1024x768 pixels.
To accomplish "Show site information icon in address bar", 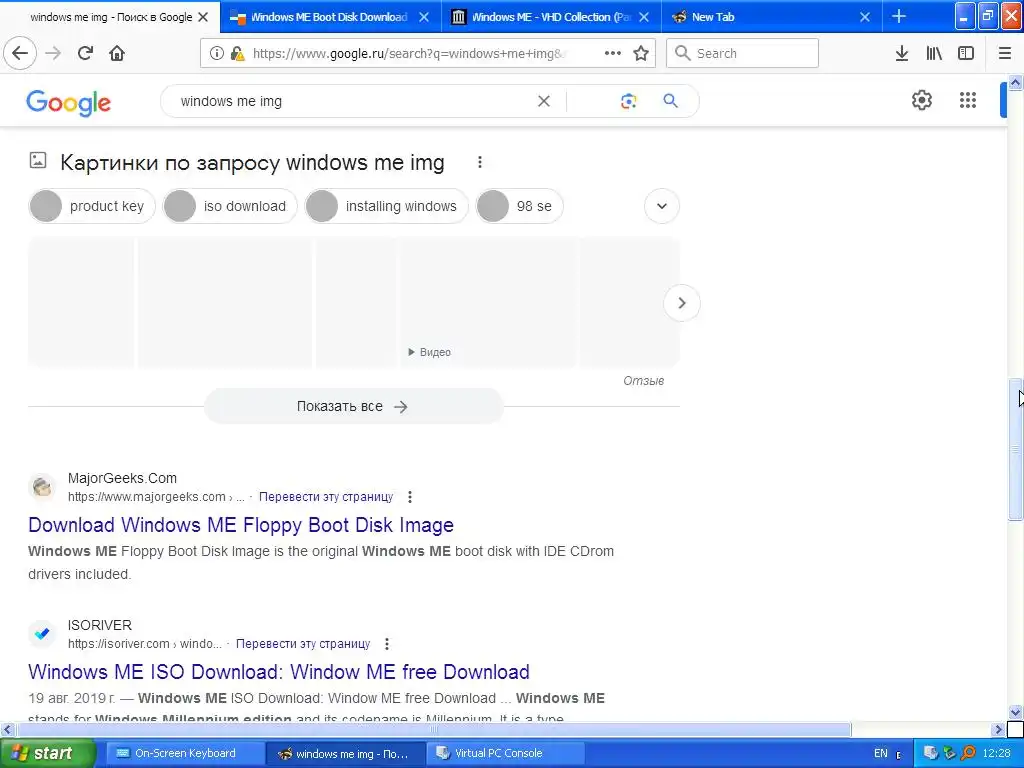I will click(x=216, y=54).
